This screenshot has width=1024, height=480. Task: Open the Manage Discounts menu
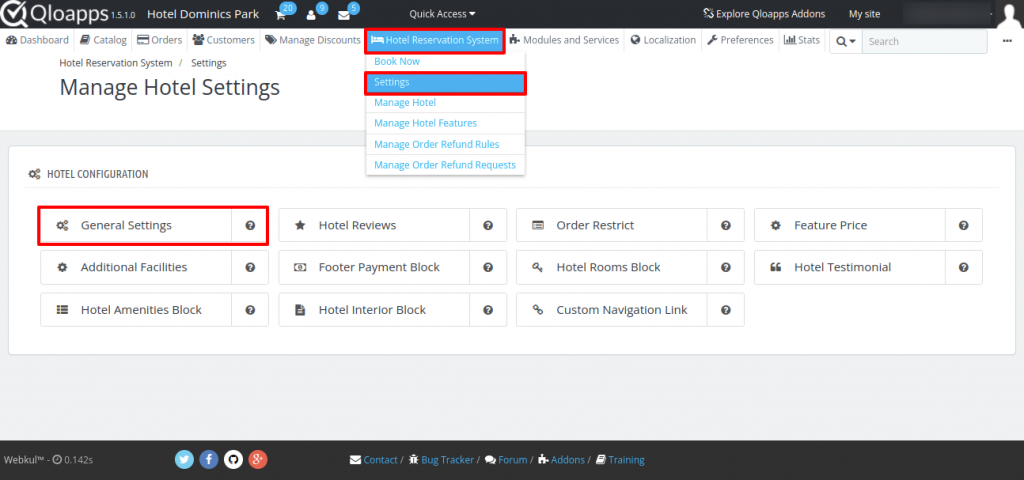coord(313,40)
